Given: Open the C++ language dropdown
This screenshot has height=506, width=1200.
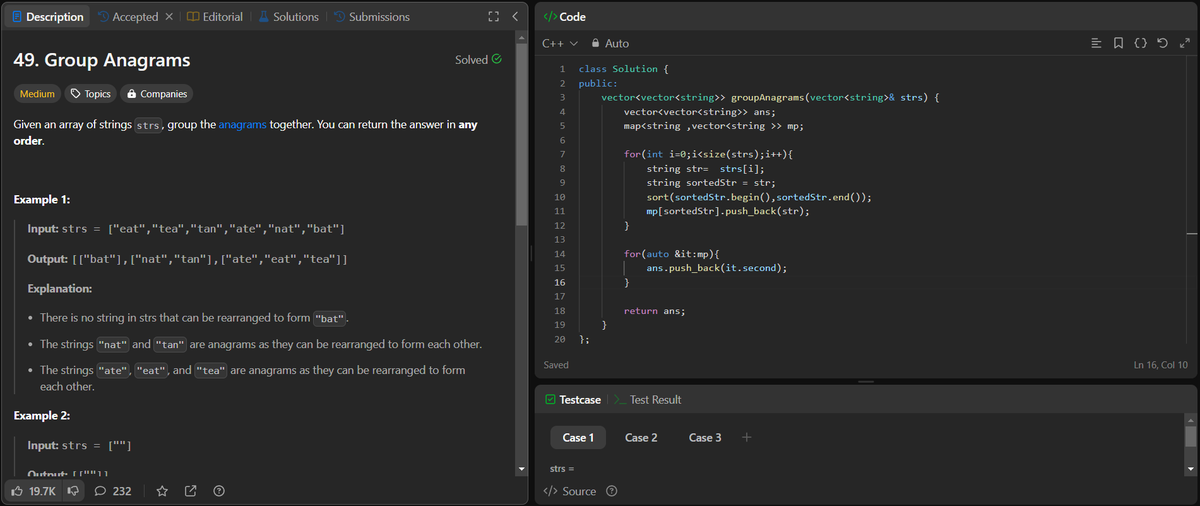Looking at the screenshot, I should (560, 44).
